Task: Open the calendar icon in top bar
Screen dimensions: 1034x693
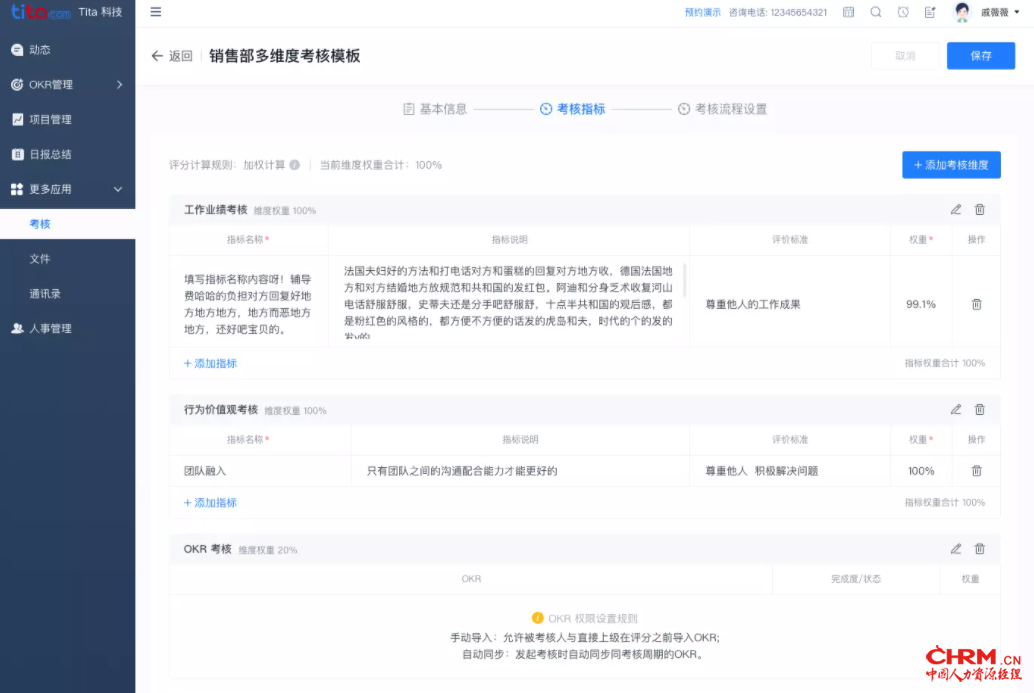Action: coord(848,12)
